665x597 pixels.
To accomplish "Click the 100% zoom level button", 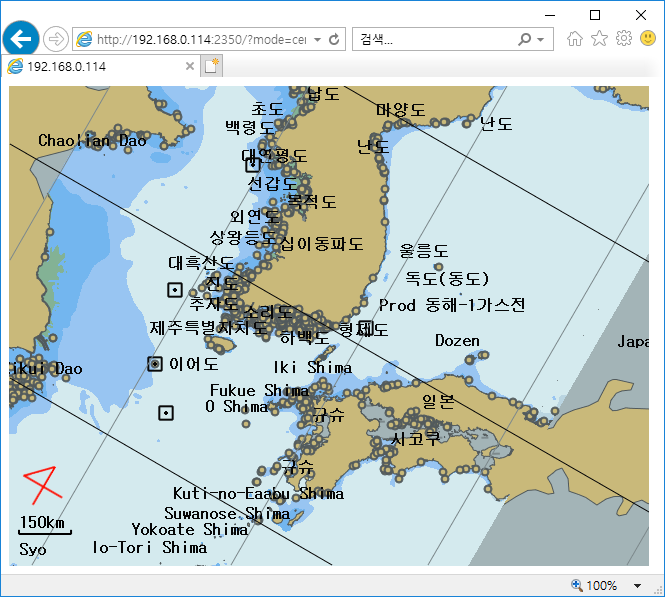I will (595, 586).
